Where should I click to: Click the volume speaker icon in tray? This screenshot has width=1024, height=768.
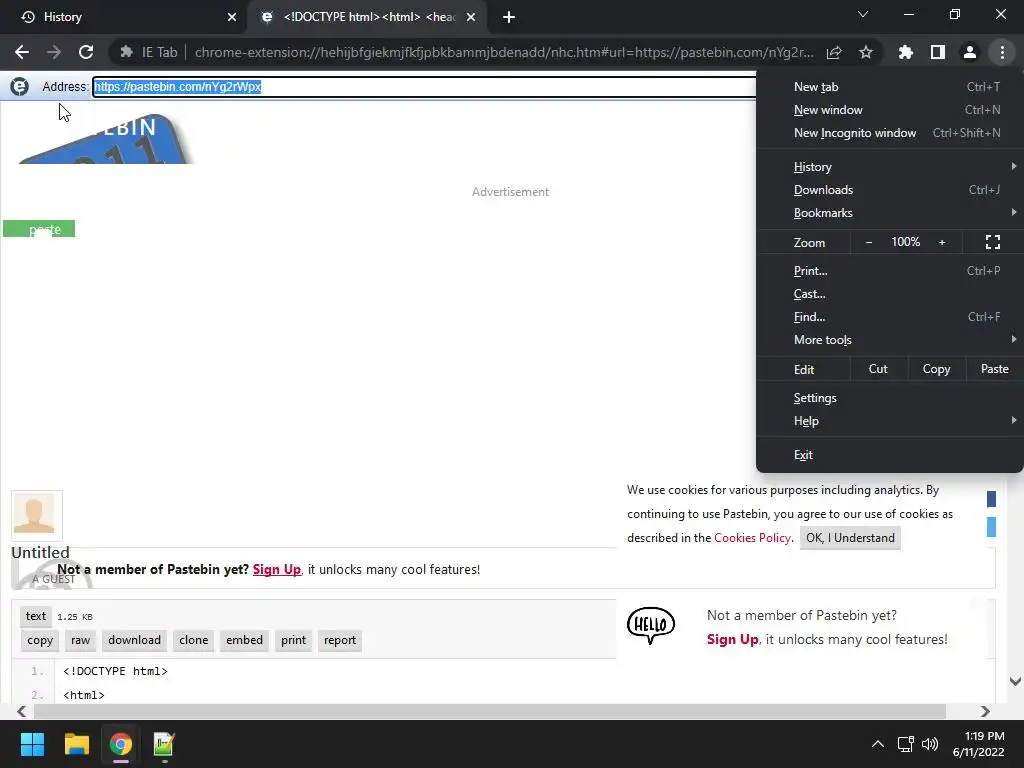pos(930,744)
